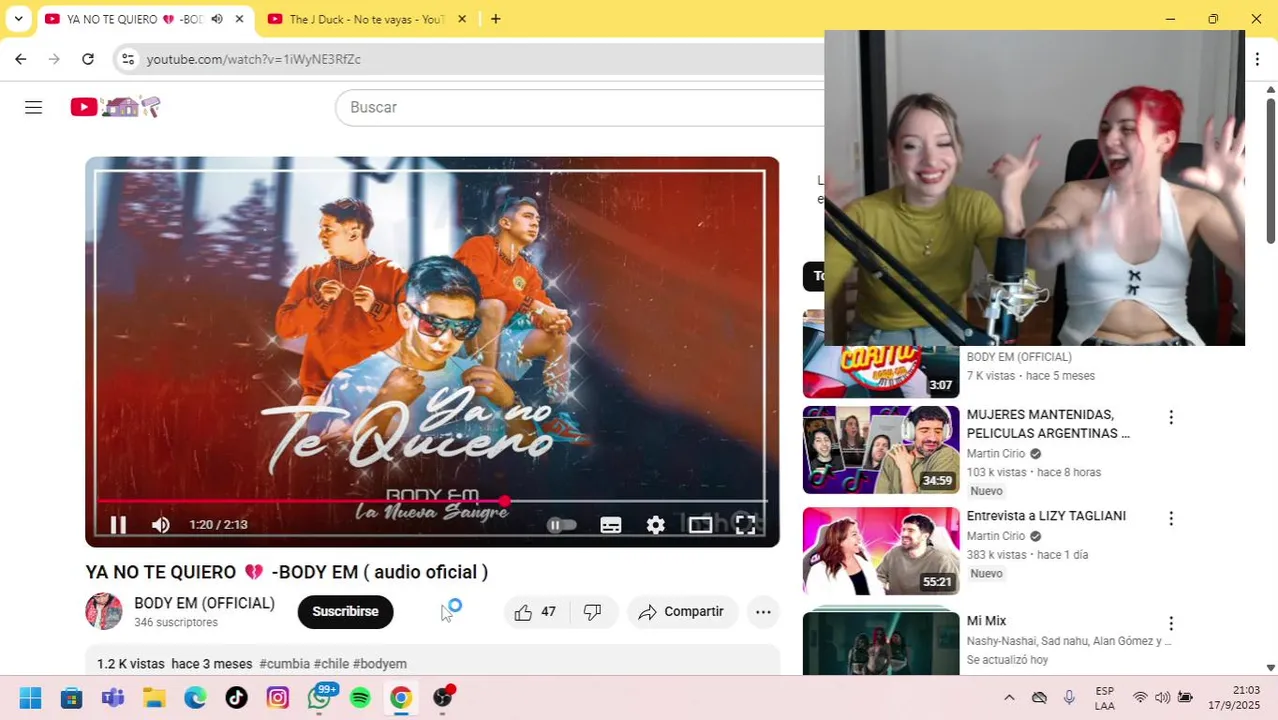Open File Explorer from taskbar
Image resolution: width=1278 pixels, height=720 pixels.
(153, 698)
